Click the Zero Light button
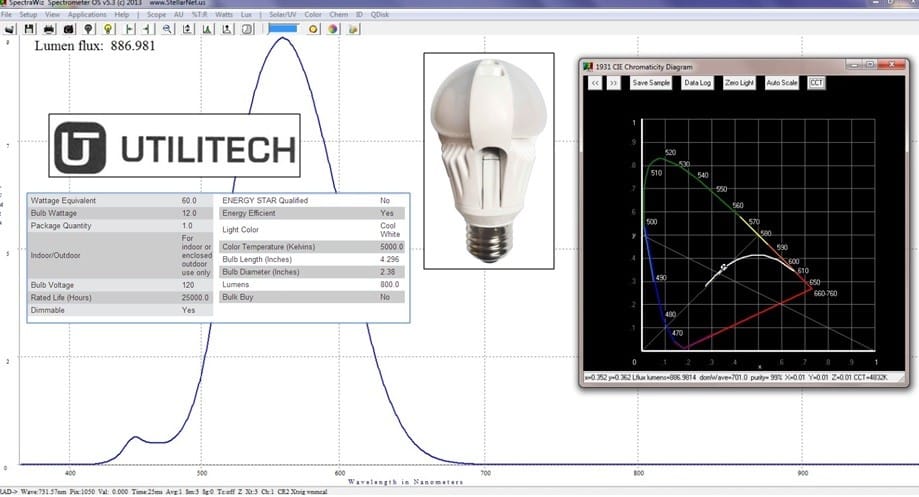Screen dimensions: 919x497 [739, 83]
